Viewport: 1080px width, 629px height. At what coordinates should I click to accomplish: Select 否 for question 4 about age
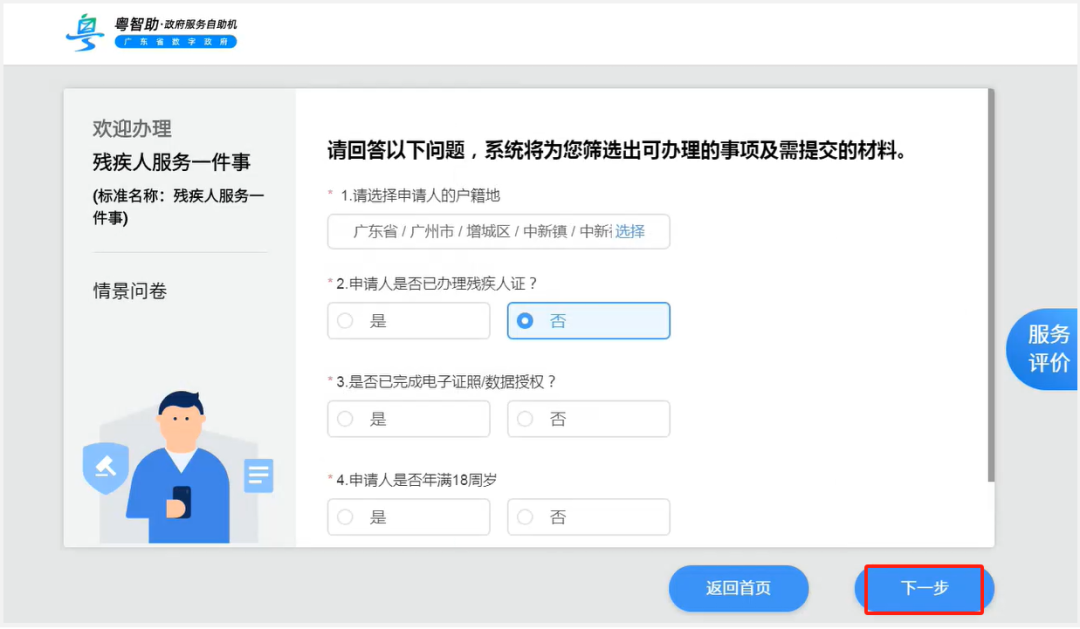(x=588, y=516)
